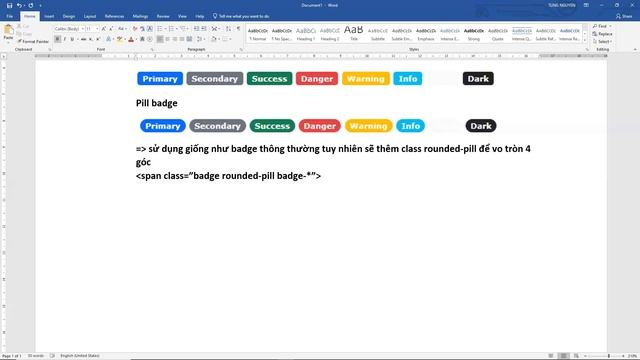Switch to Print Layout view

563,356
